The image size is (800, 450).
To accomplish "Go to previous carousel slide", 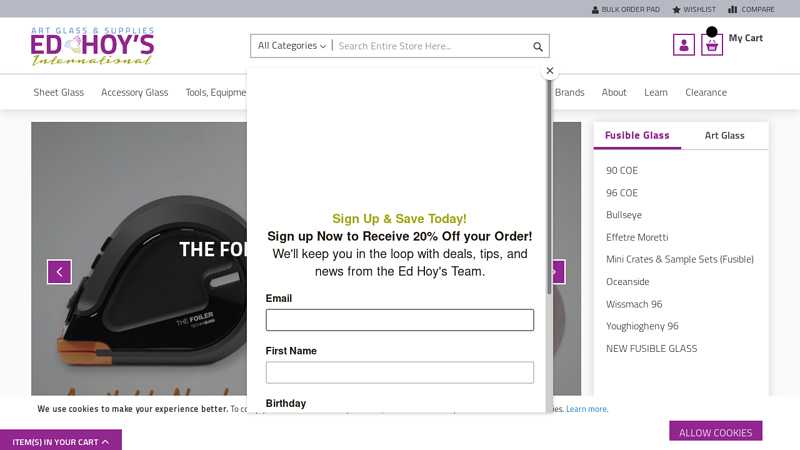I will click(59, 272).
